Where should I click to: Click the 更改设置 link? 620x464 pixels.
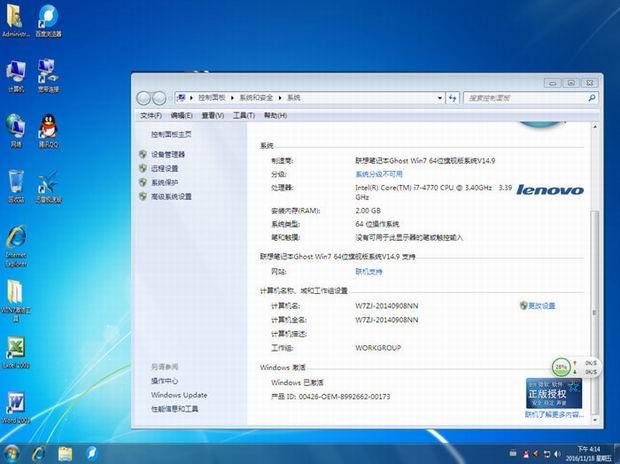541,305
